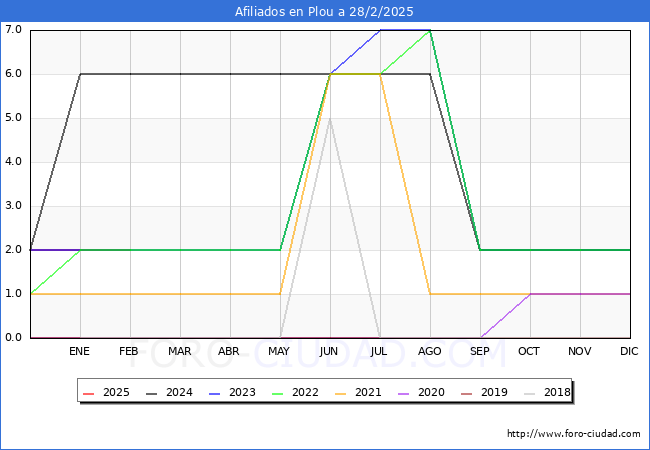The width and height of the screenshot is (650, 450).
Task: Click the orange 2021 line point at AGO
Action: (430, 294)
